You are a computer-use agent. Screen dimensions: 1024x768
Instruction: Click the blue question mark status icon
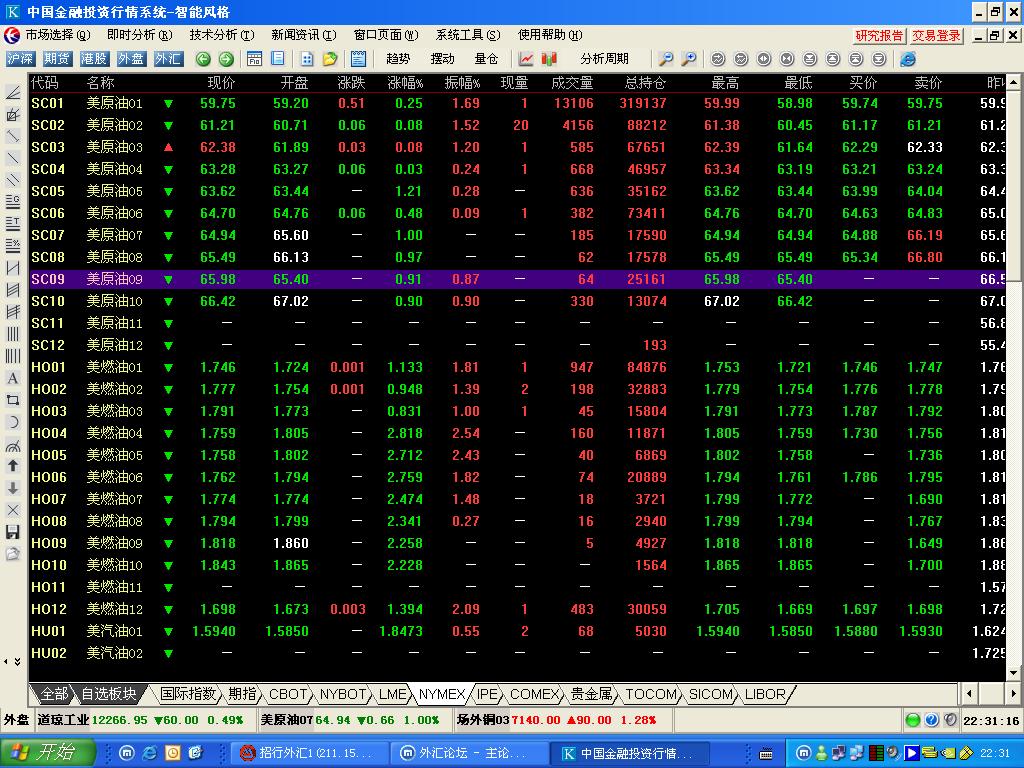pyautogui.click(x=932, y=720)
